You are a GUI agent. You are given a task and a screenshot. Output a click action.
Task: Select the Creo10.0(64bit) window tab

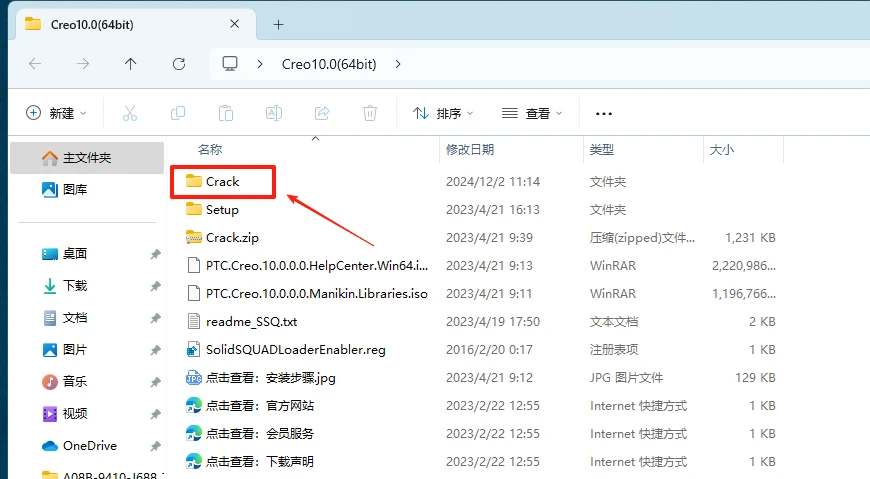(x=136, y=24)
